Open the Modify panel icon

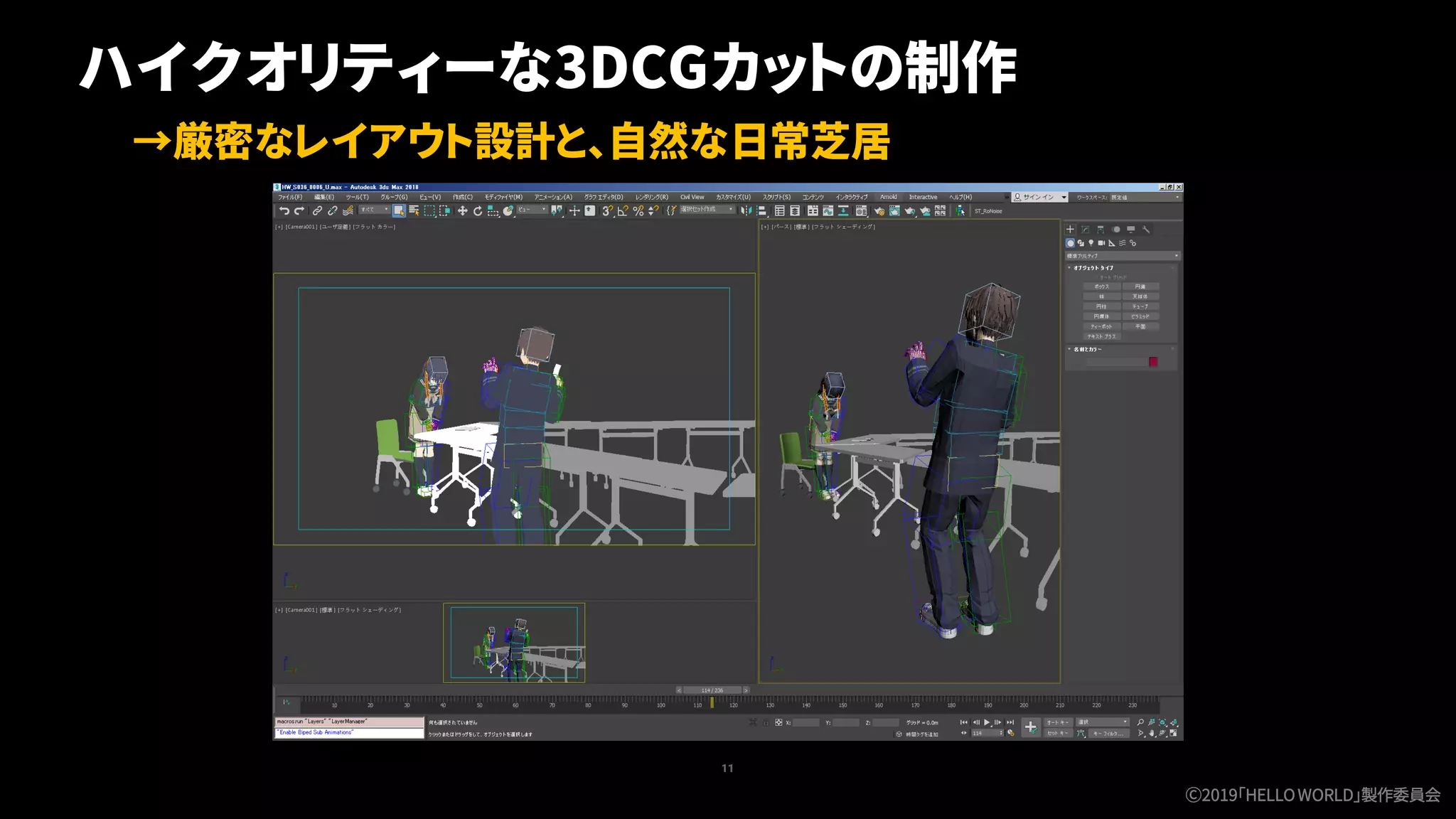(1086, 229)
